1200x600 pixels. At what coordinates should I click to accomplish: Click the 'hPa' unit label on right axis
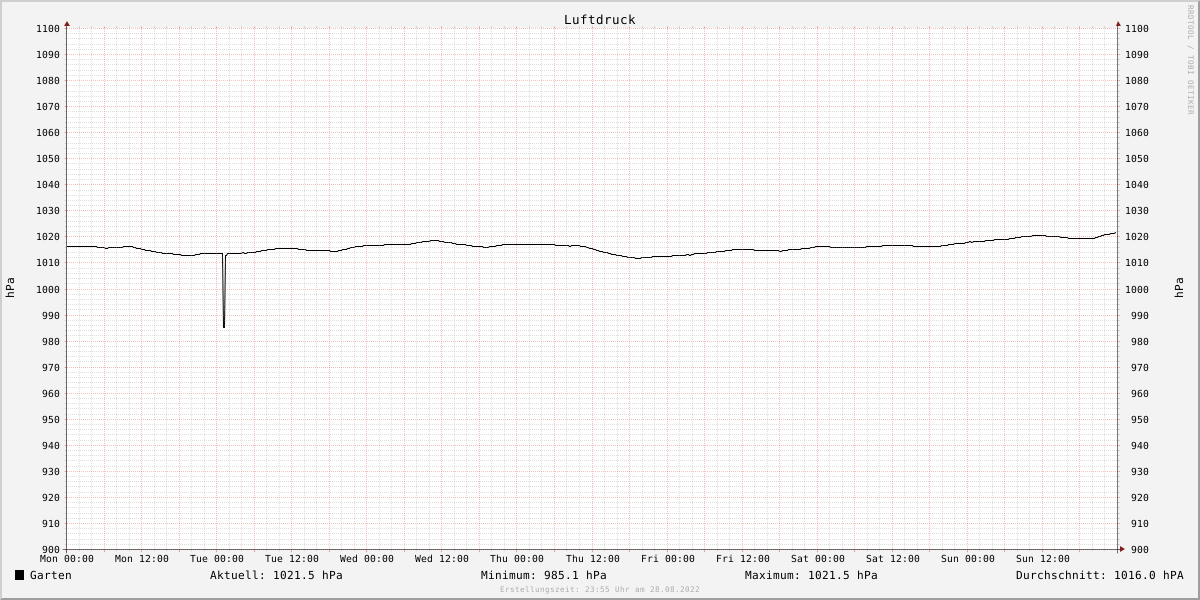[x=1179, y=288]
